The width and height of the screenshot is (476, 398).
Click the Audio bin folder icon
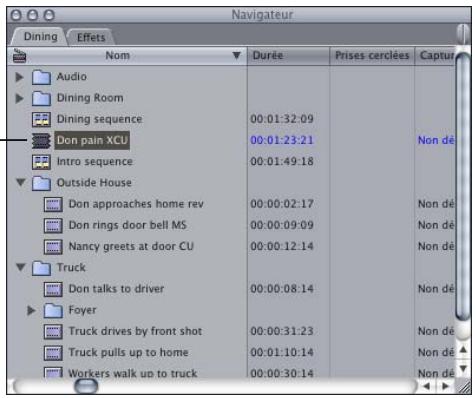41,77
